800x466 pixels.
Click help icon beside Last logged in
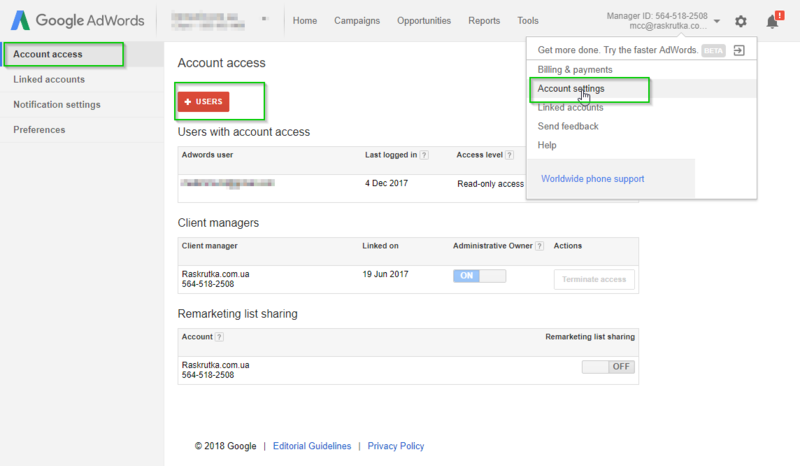pyautogui.click(x=424, y=155)
